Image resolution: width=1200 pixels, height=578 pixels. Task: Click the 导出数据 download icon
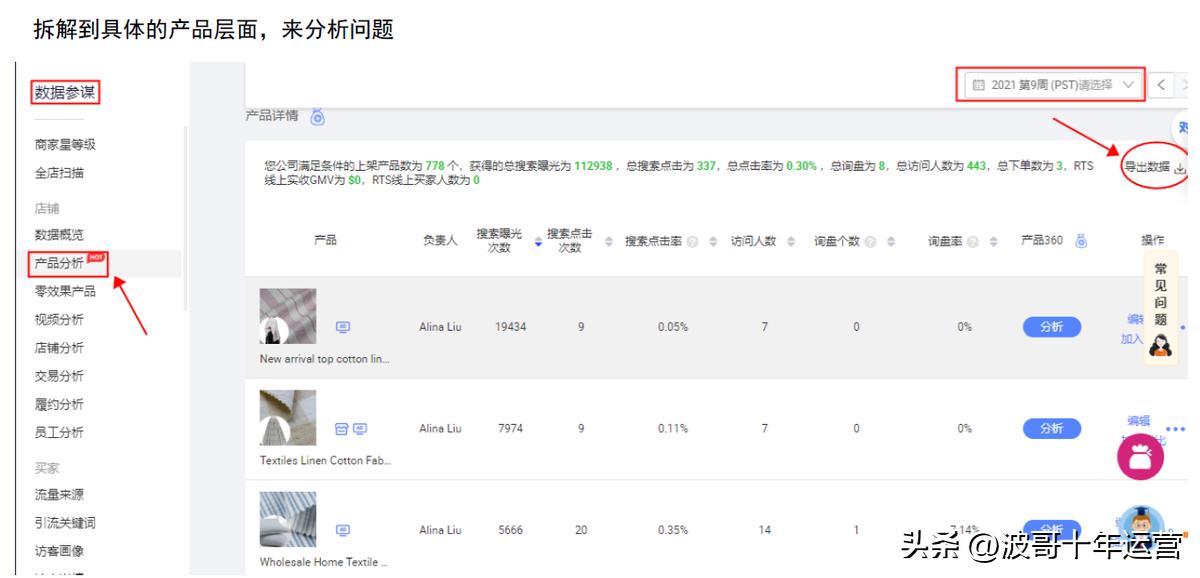click(x=1179, y=168)
